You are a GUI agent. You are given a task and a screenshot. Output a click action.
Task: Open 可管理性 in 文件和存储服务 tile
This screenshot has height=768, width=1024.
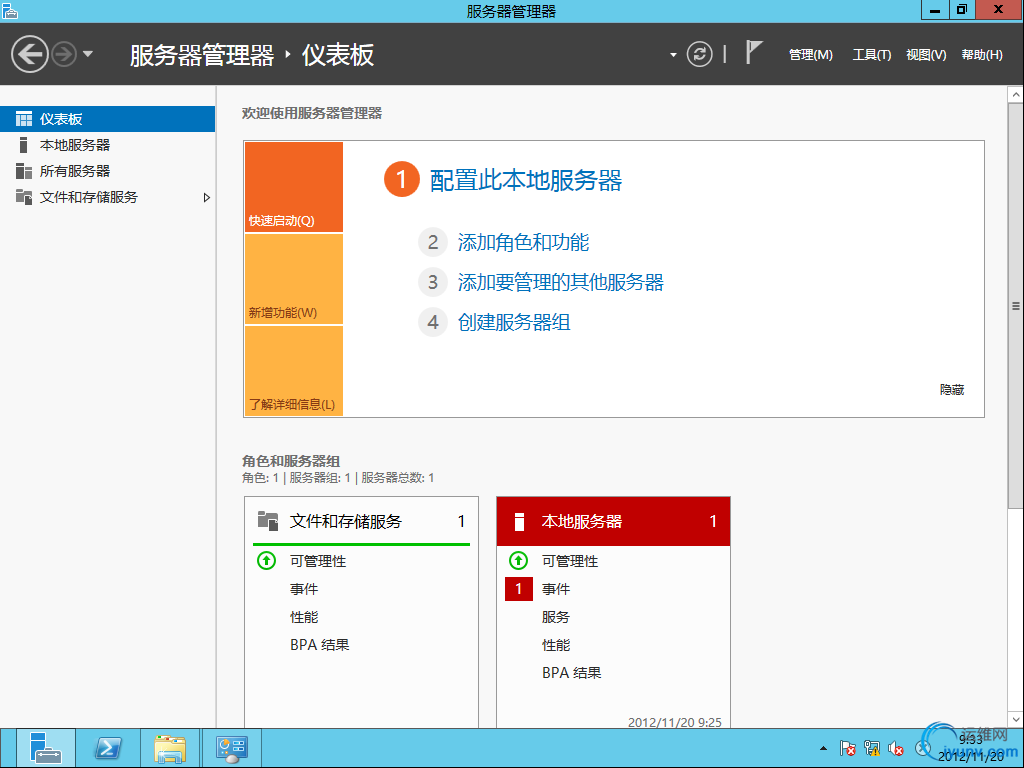318,561
